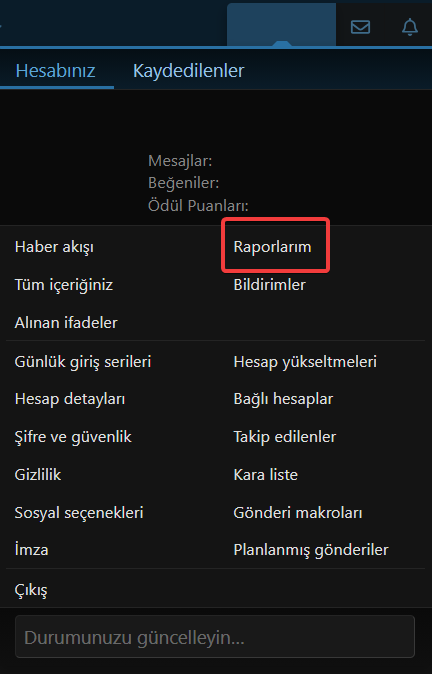Image resolution: width=432 pixels, height=674 pixels.
Task: Open the Gizlilik settings
Action: click(38, 475)
